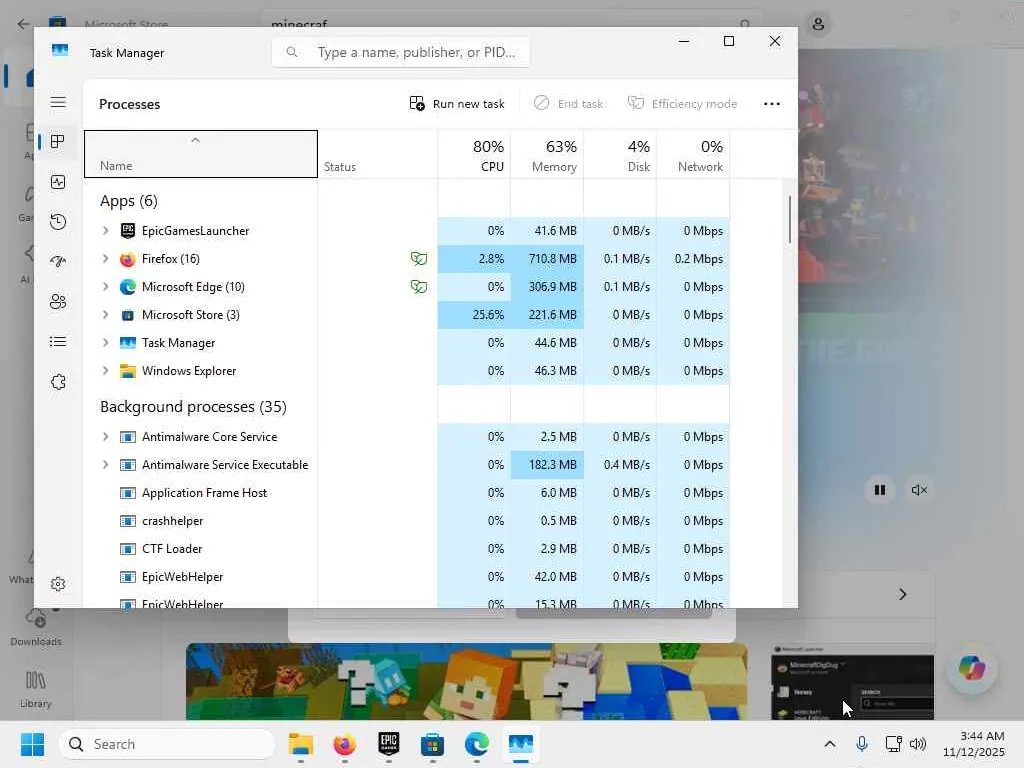Expand the Antimalware Service Executable group
The width and height of the screenshot is (1024, 768).
(x=105, y=465)
